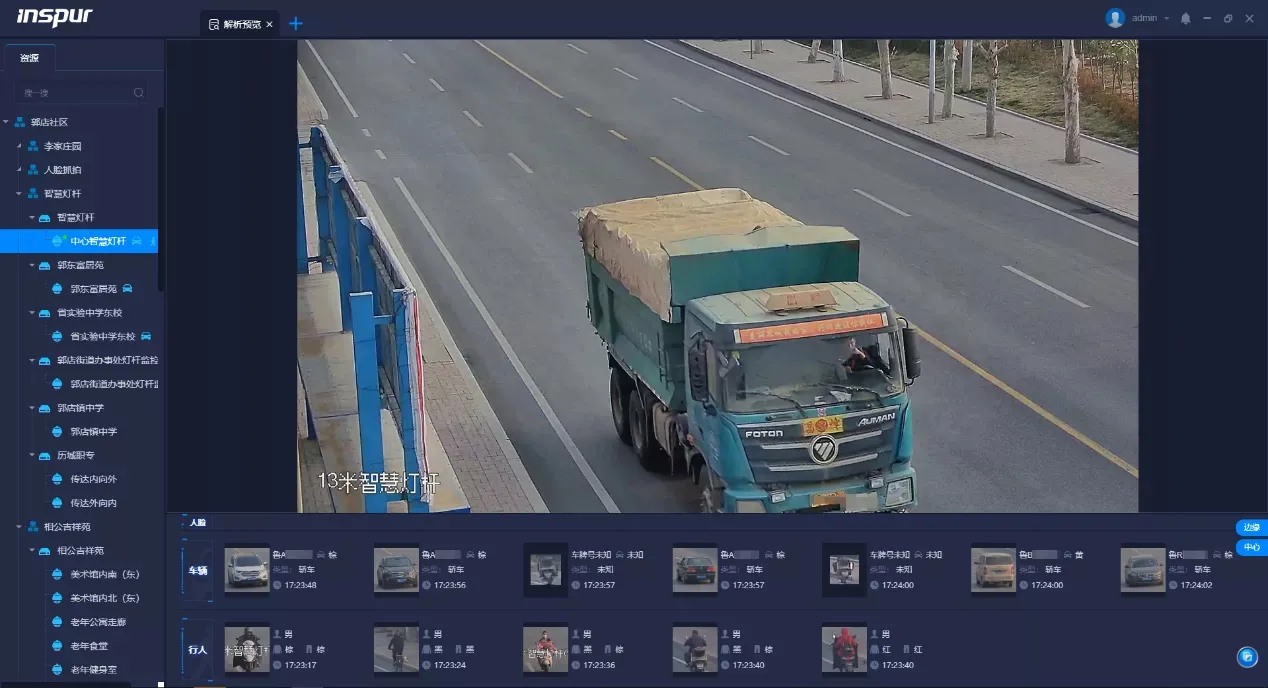Open the admin account dropdown arrow
1268x688 pixels.
tap(1167, 19)
